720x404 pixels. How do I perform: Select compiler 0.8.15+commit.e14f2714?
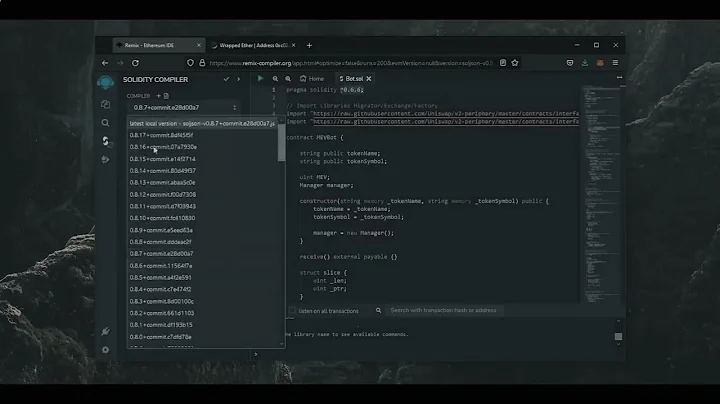(x=202, y=159)
